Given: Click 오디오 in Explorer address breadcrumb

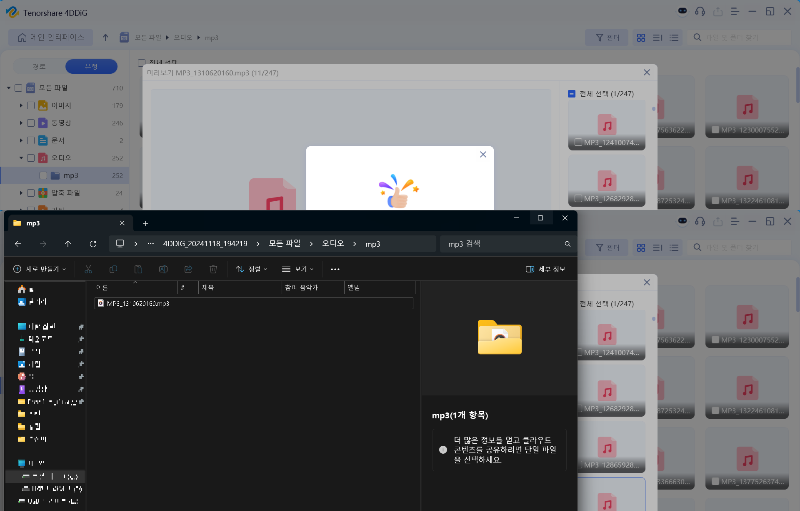Looking at the screenshot, I should 333,244.
